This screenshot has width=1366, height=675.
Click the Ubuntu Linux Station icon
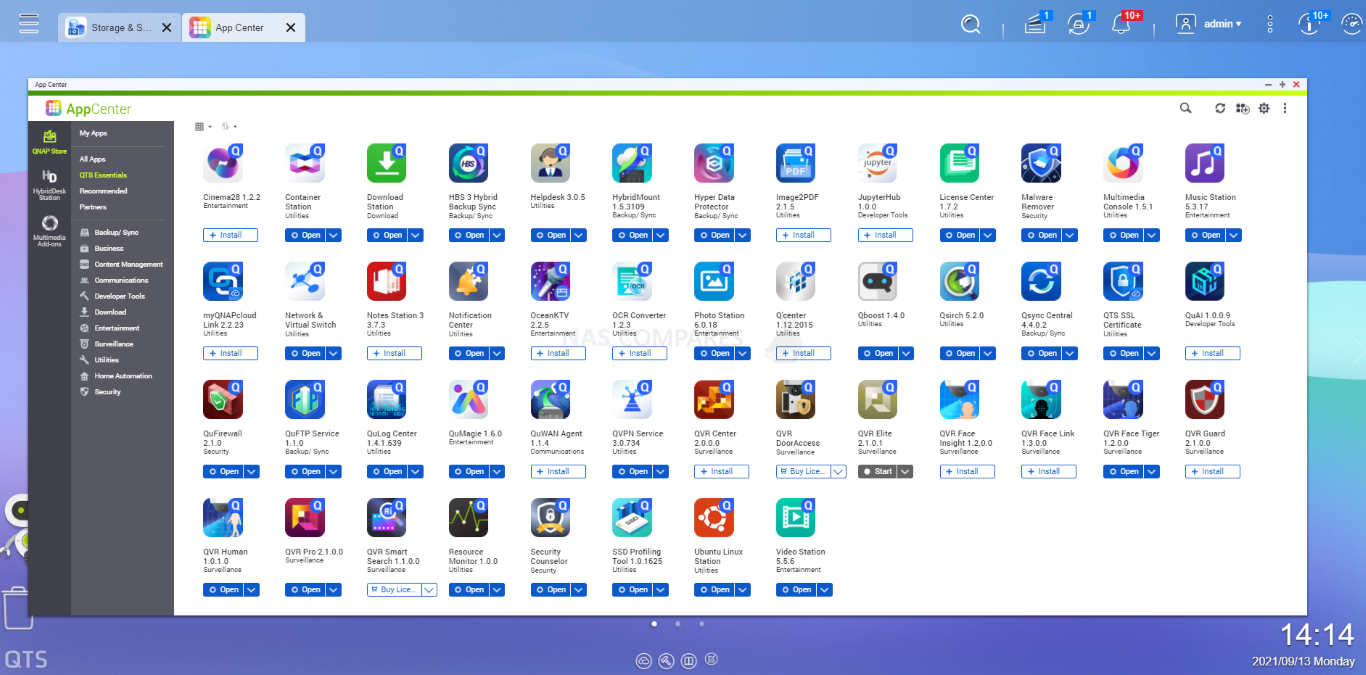coord(714,517)
